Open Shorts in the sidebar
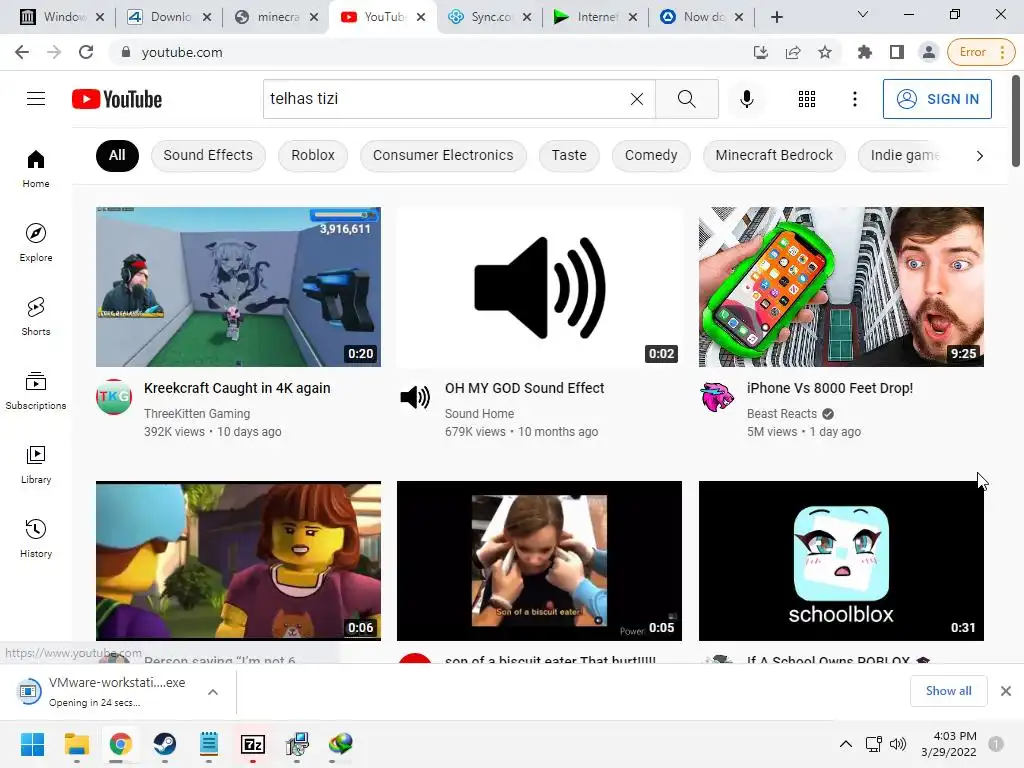 pos(36,316)
